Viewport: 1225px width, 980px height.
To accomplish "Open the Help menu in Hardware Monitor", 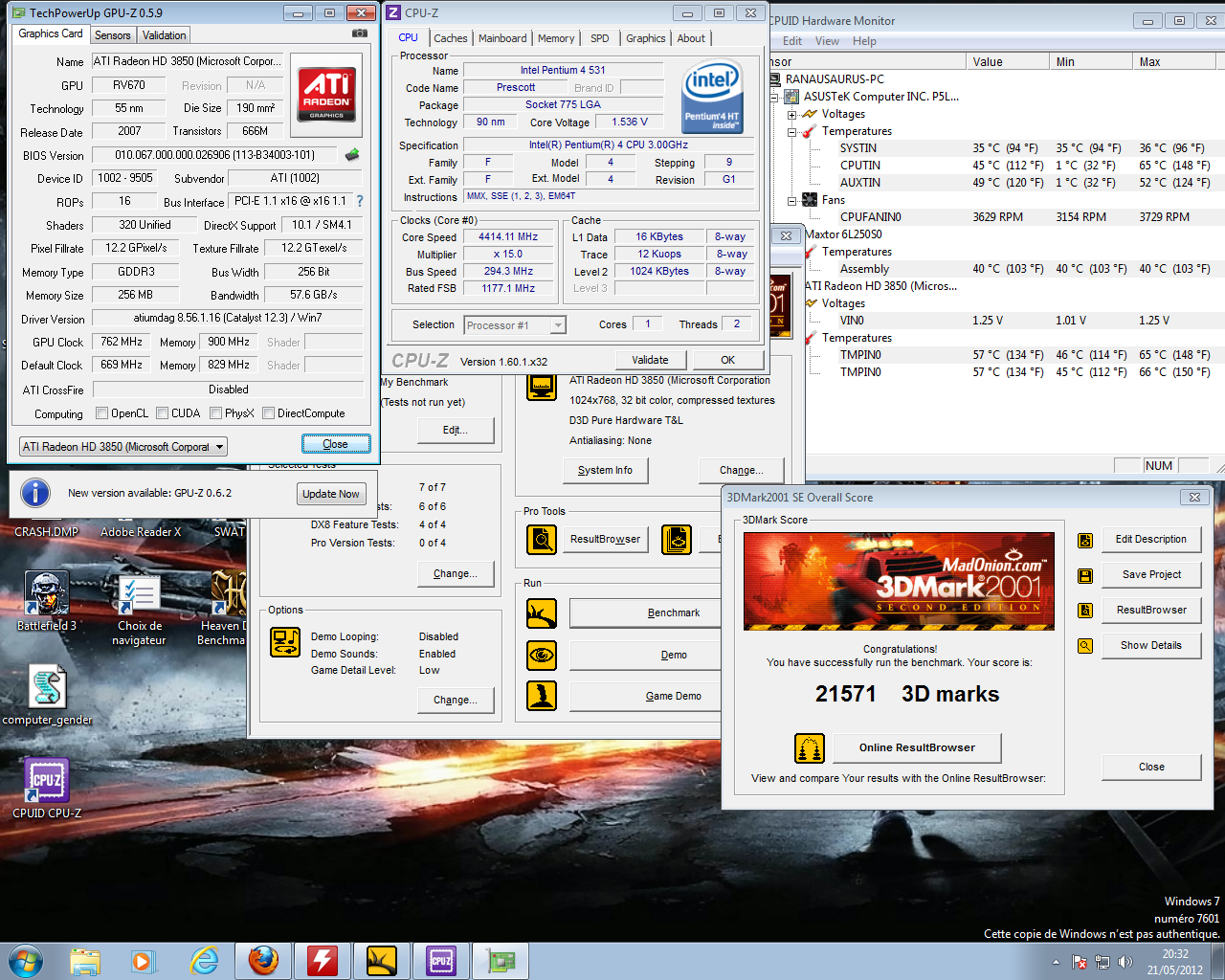I will [x=864, y=41].
